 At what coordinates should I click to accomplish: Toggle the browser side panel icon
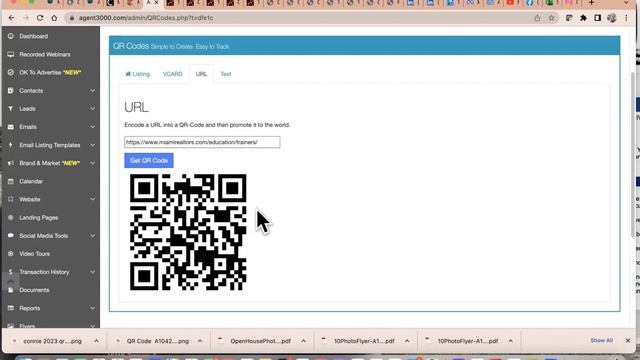click(x=598, y=18)
